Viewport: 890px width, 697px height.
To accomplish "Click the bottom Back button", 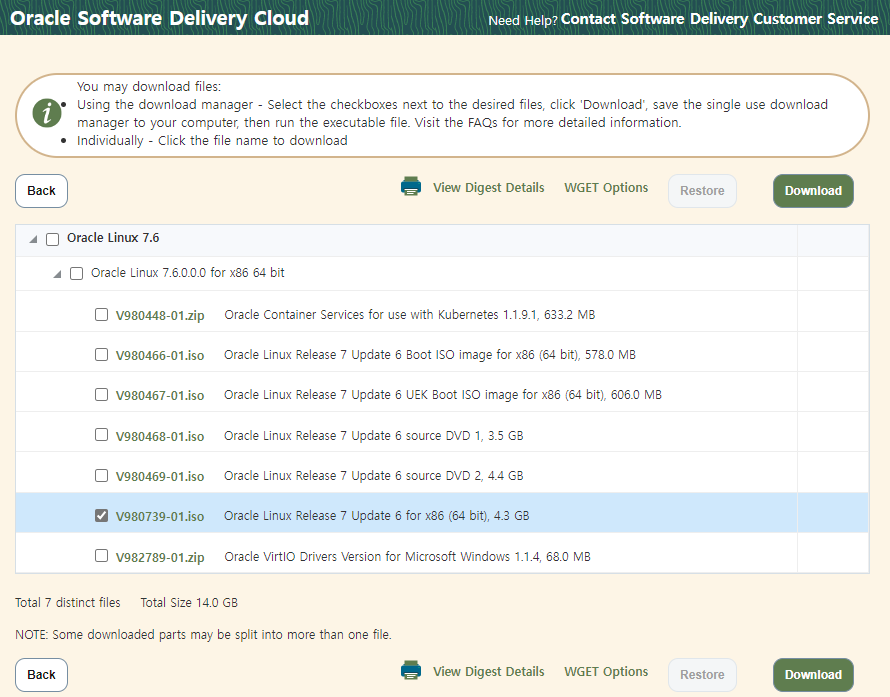I will (x=41, y=675).
